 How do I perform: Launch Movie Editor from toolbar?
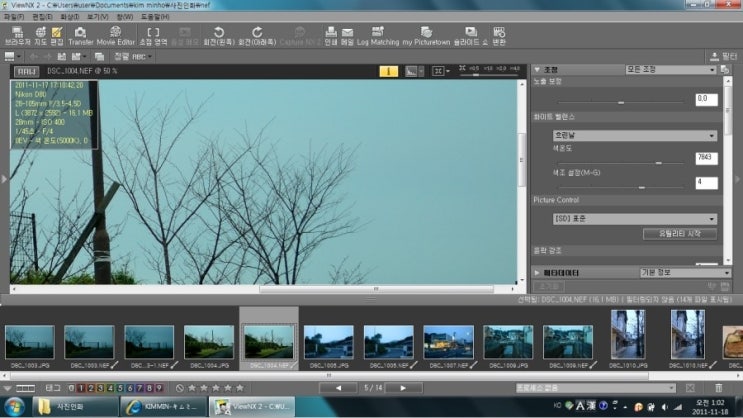pyautogui.click(x=115, y=35)
